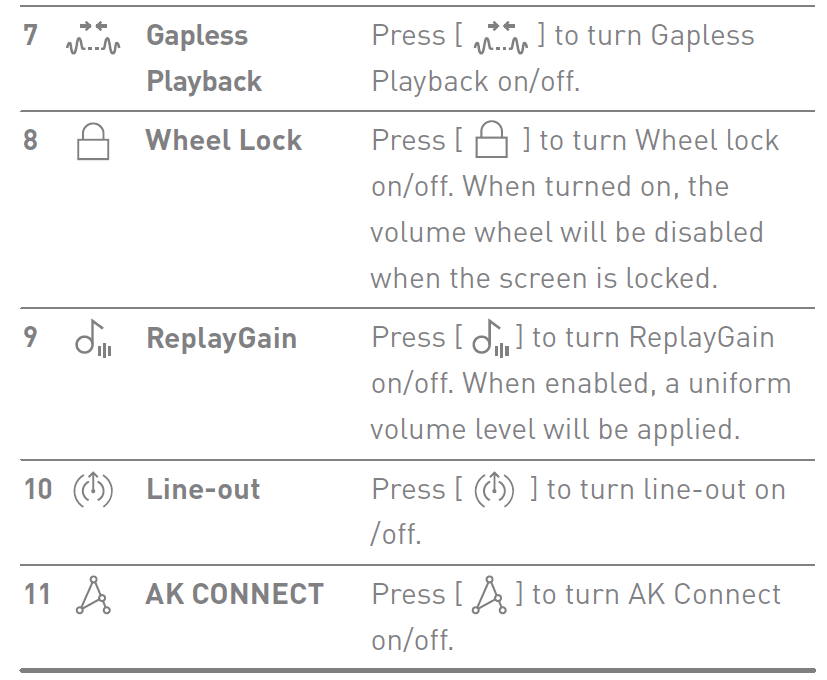Select the bold "Line-out" label
The width and height of the screenshot is (827, 680).
[203, 489]
